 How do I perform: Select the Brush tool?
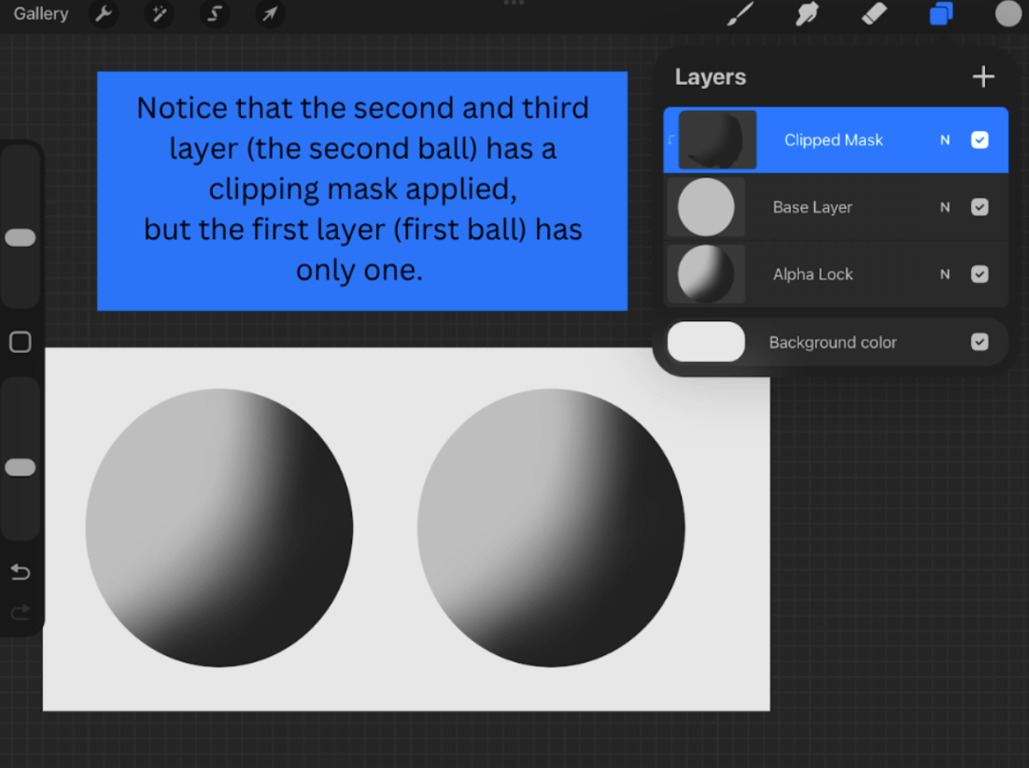pos(740,14)
